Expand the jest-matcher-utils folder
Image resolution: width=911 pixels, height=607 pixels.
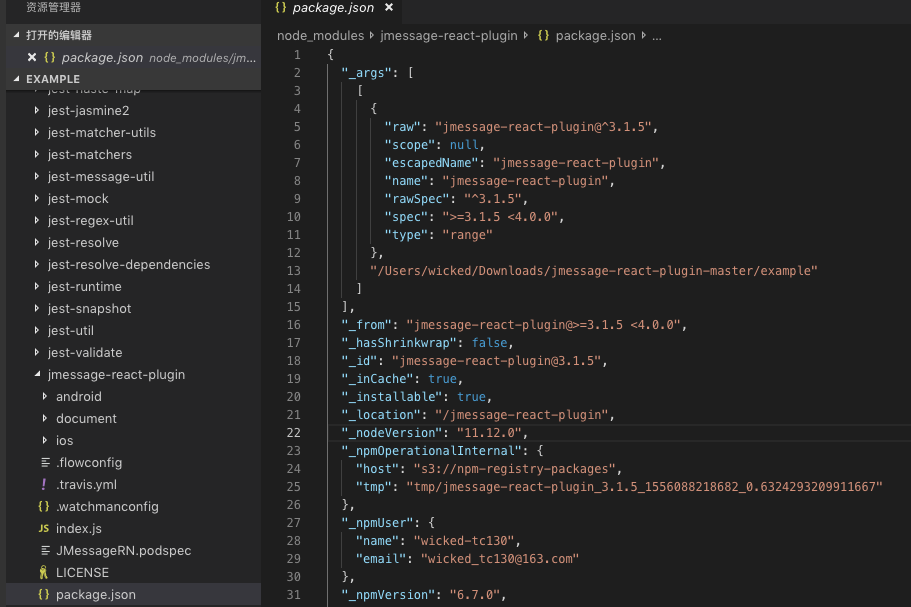(x=37, y=132)
